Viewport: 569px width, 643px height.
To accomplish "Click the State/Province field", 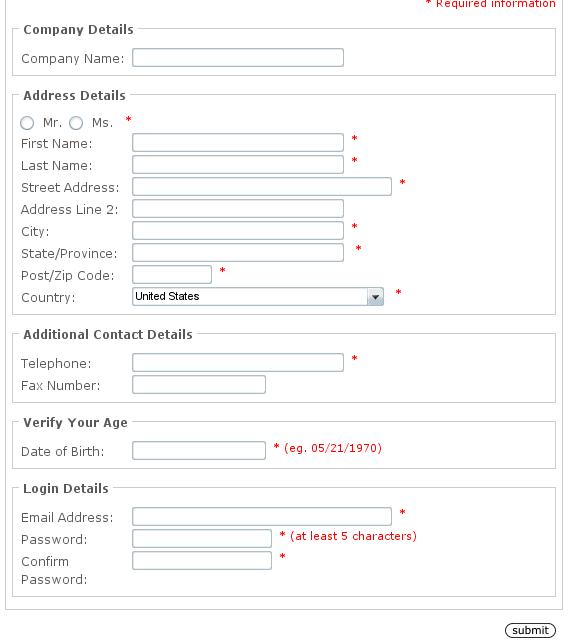I will click(238, 253).
